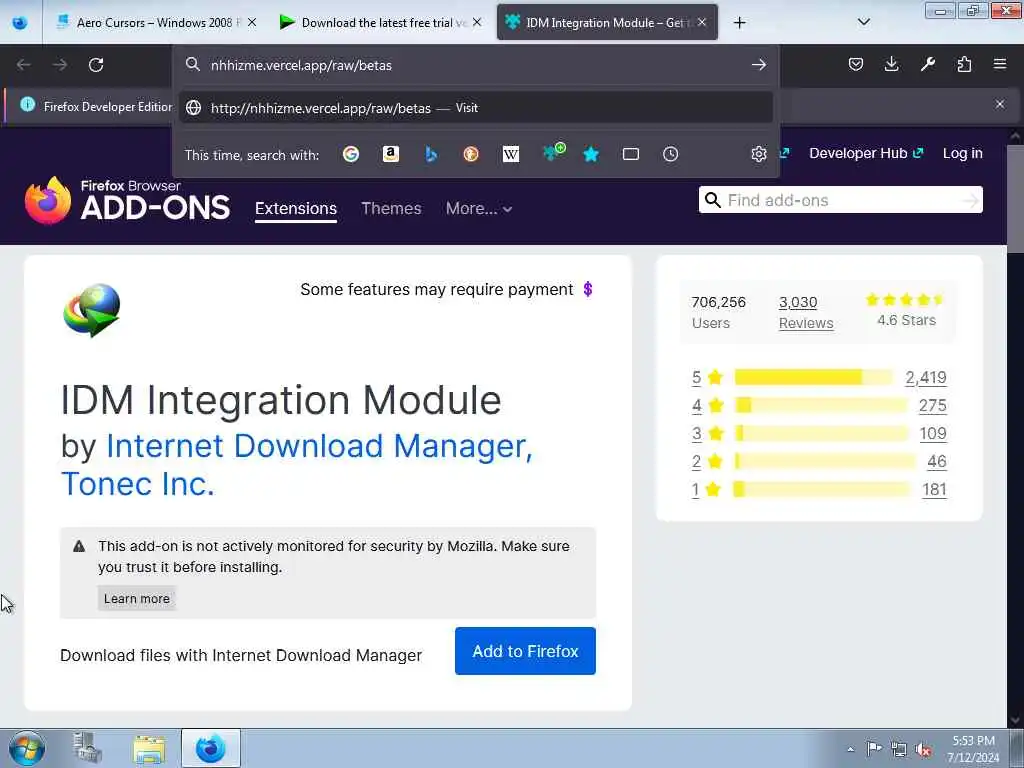Viewport: 1024px width, 768px height.
Task: Open Save to Pocket
Action: 856,64
